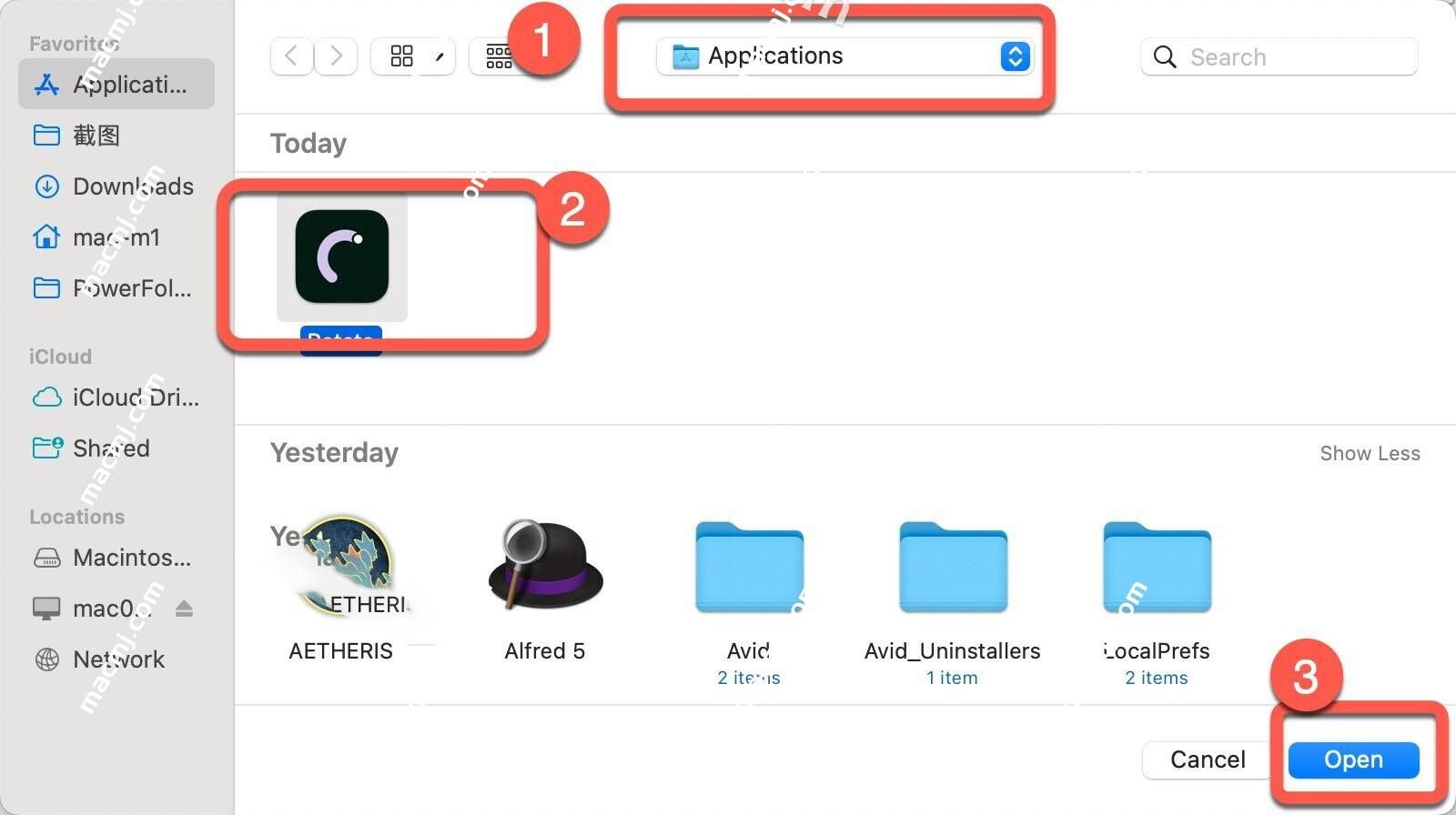
Task: Open iCloud Drive in the sidebar
Action: click(116, 397)
